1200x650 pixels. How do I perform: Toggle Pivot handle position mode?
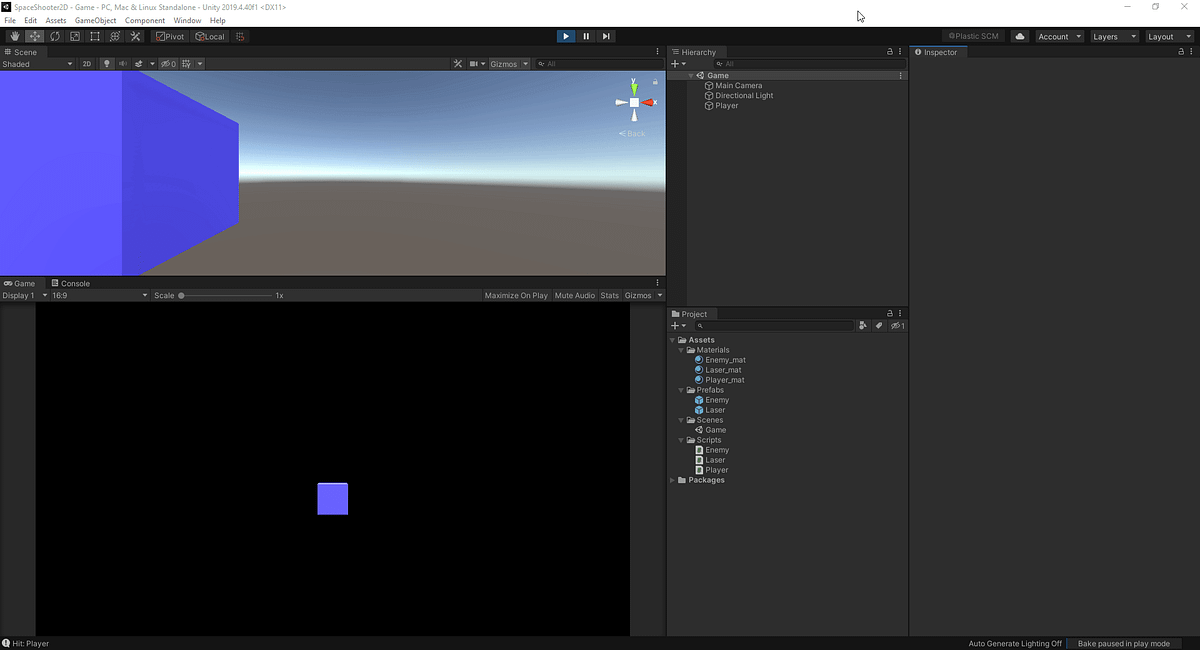click(170, 36)
